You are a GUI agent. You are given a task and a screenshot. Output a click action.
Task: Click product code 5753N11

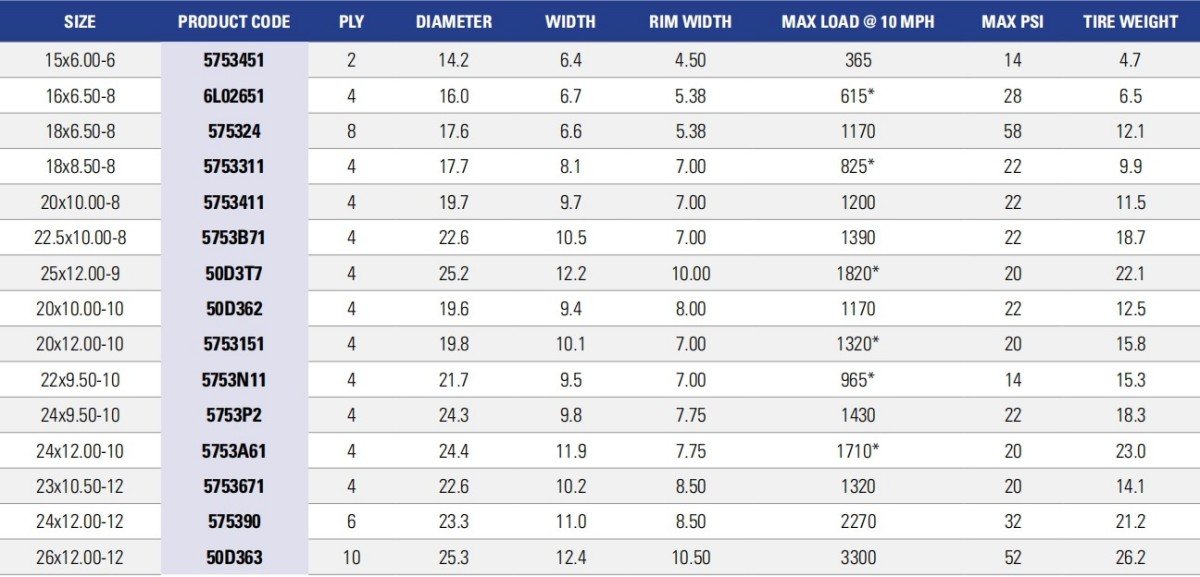(234, 380)
